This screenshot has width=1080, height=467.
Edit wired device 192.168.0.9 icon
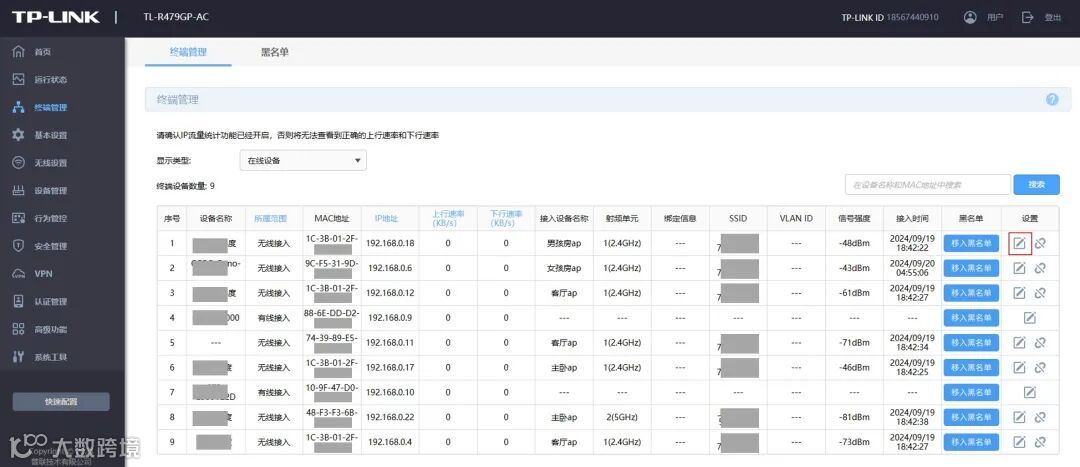coord(1030,318)
